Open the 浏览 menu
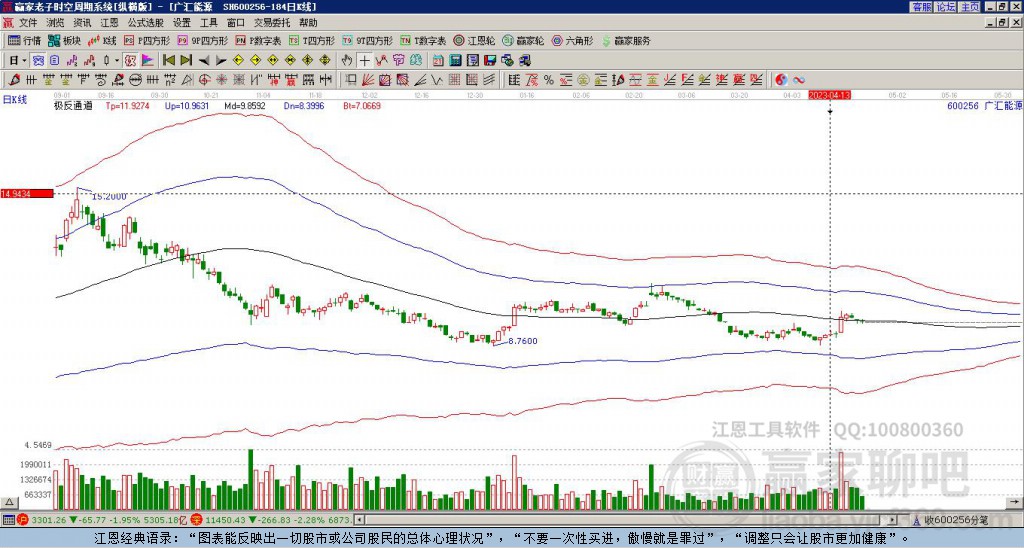Image resolution: width=1024 pixels, height=548 pixels. [56, 23]
